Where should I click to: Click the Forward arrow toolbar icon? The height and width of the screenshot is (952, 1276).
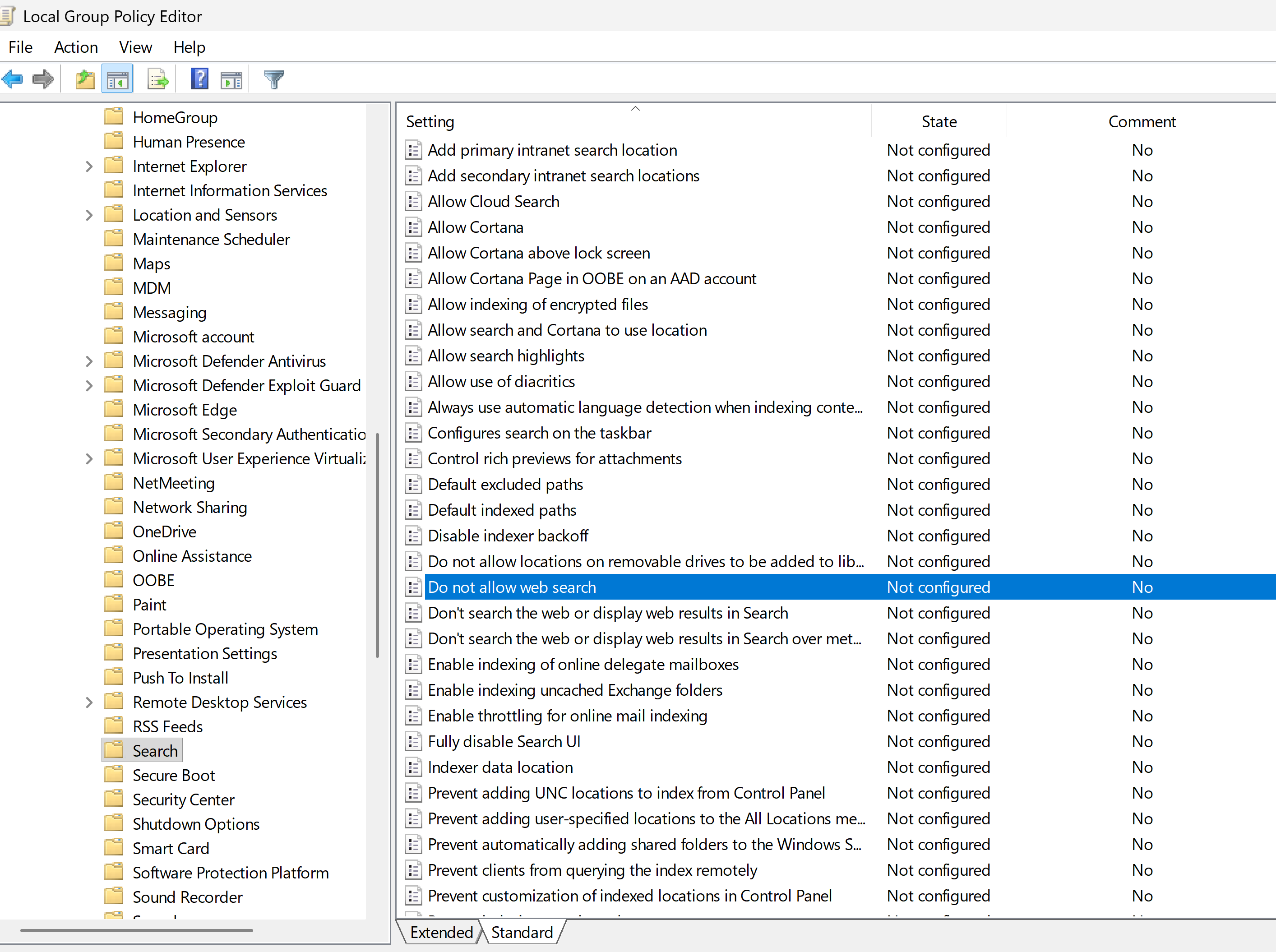pyautogui.click(x=43, y=79)
